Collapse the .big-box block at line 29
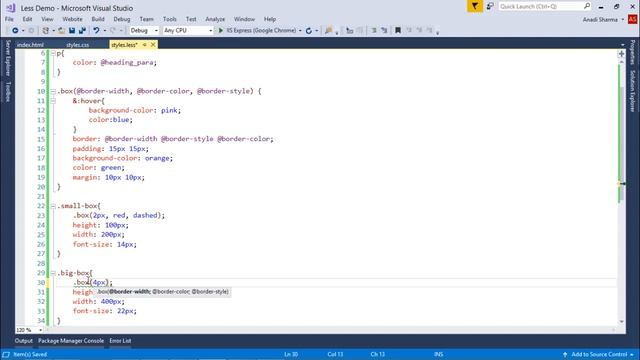 pos(53,273)
